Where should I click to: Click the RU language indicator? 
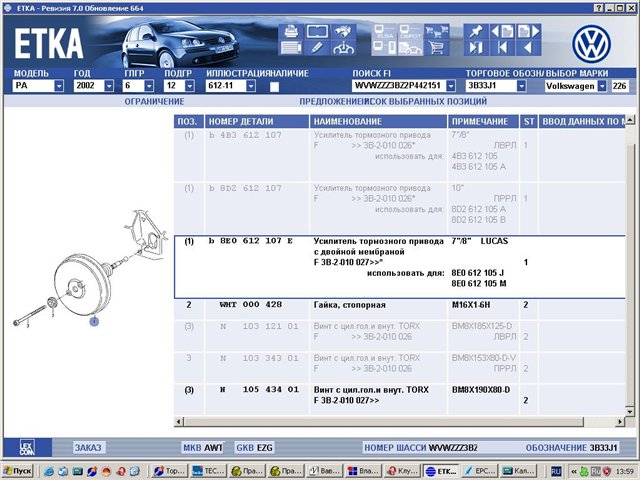click(x=556, y=471)
